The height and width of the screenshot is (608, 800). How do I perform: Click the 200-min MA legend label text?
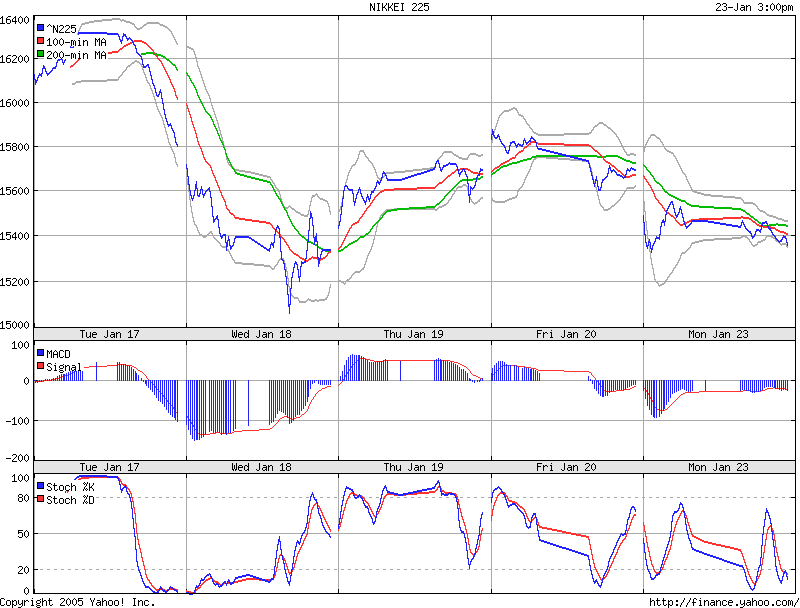[77, 55]
